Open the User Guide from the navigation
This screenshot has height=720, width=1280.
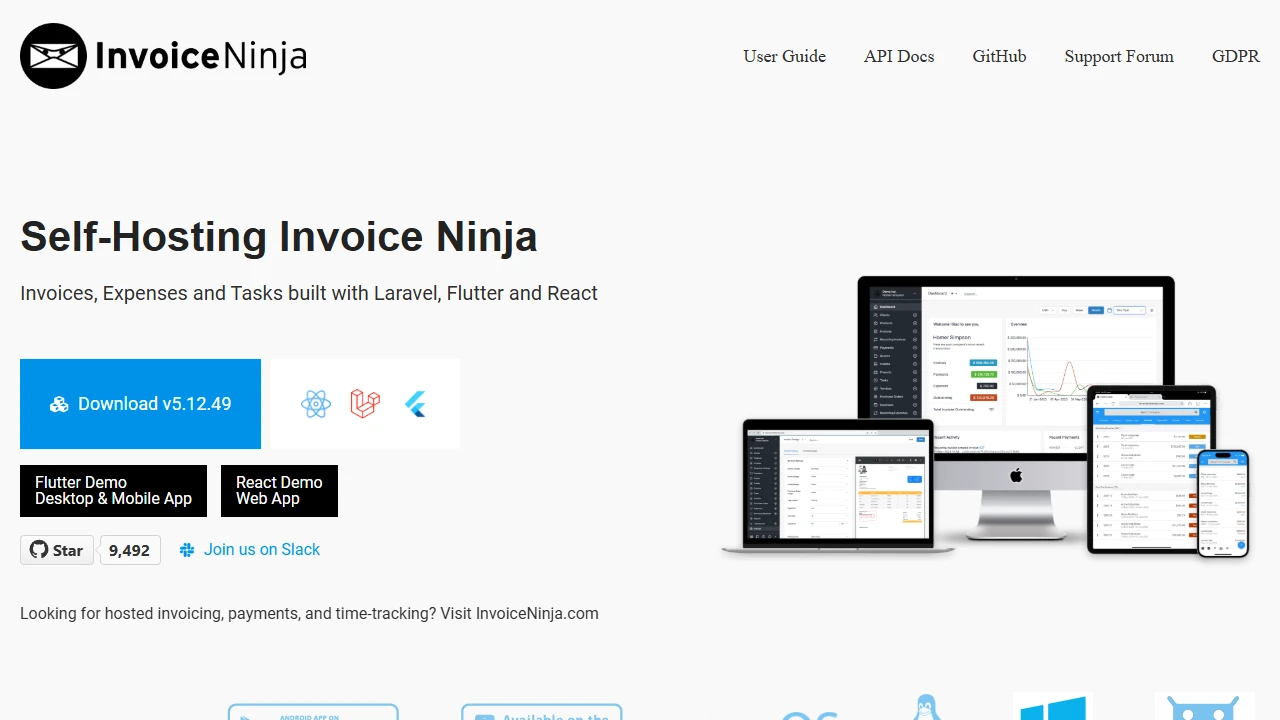(x=784, y=57)
